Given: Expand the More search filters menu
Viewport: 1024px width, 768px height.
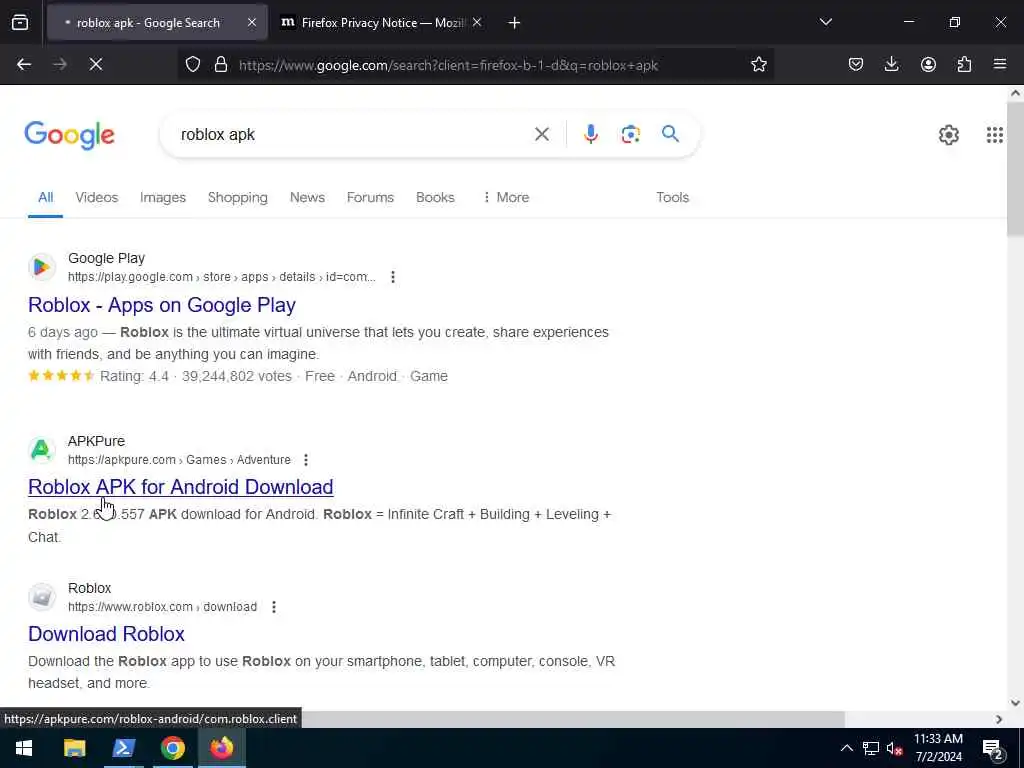Looking at the screenshot, I should tap(506, 197).
